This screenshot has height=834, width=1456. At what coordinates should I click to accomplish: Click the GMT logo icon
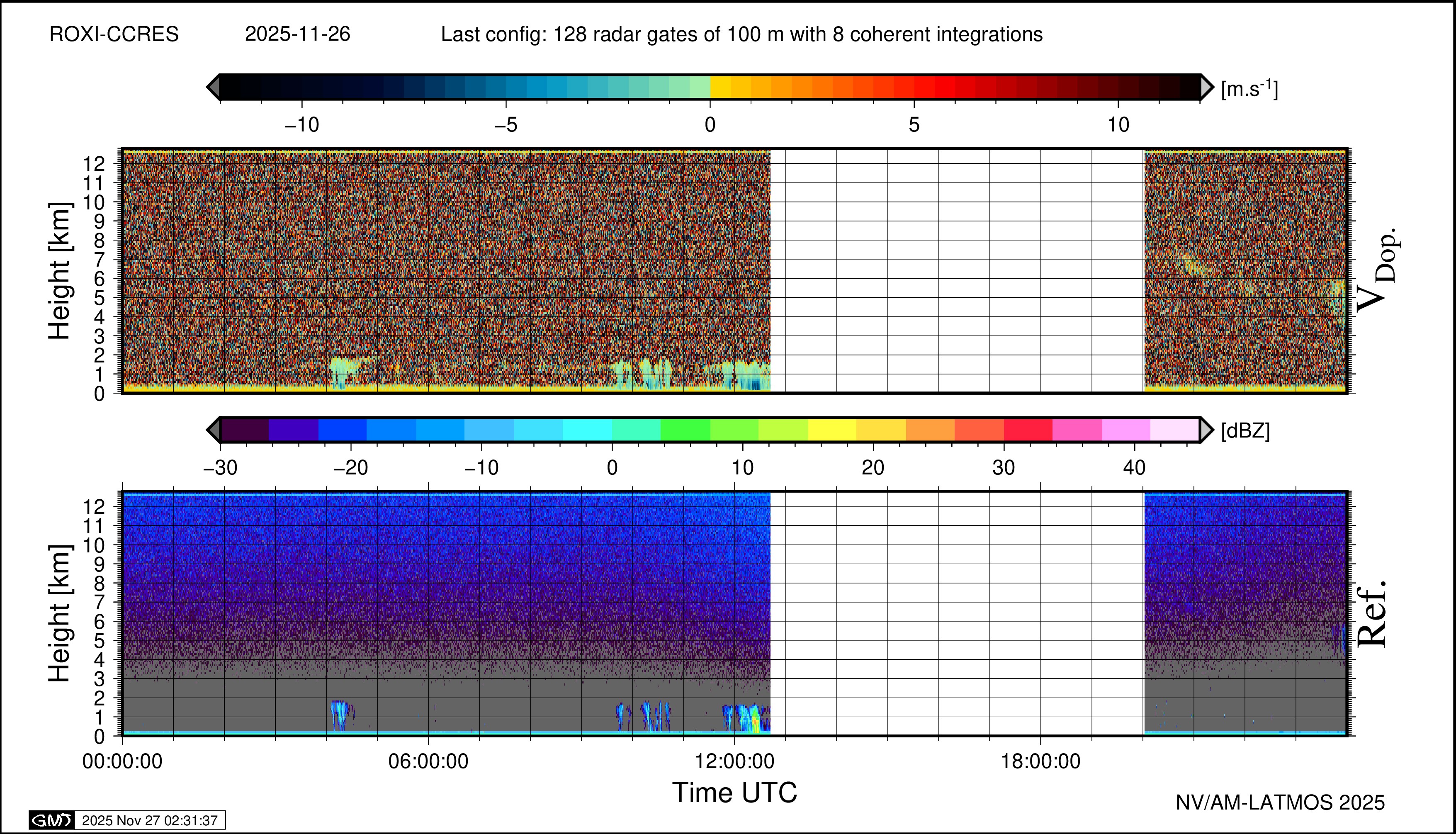[51, 820]
